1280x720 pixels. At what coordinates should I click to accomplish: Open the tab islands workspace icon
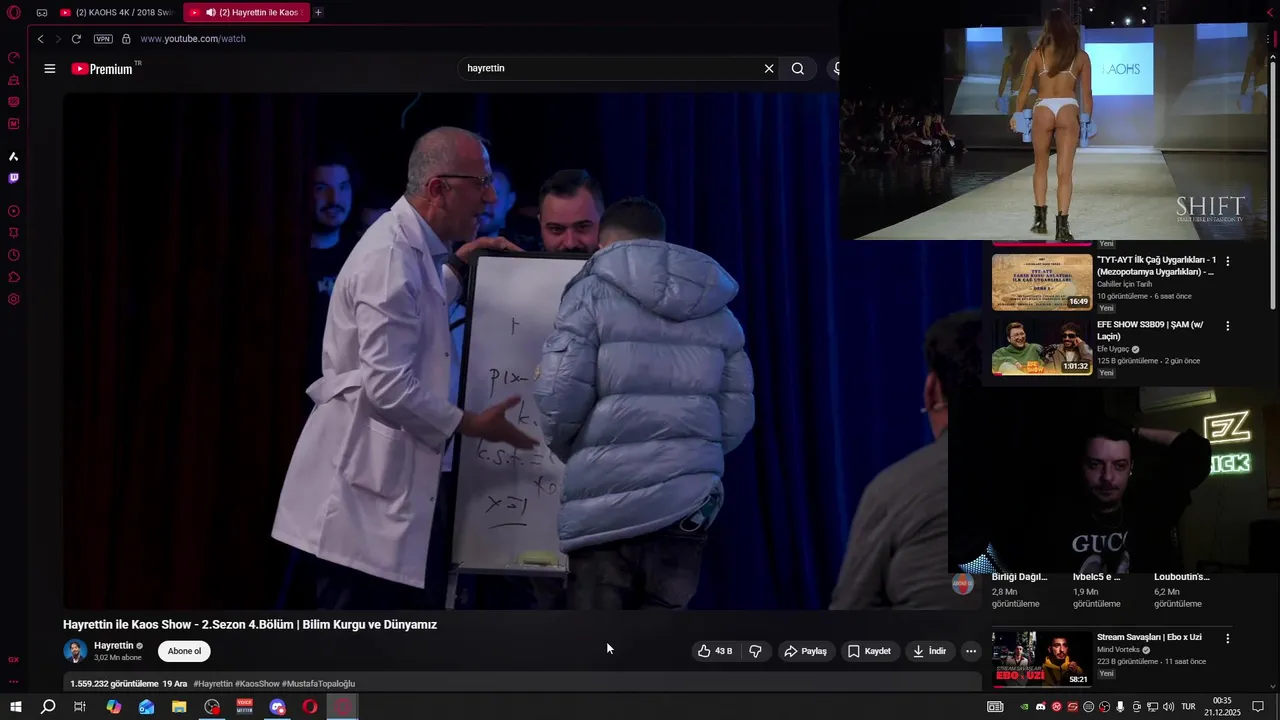pyautogui.click(x=41, y=12)
